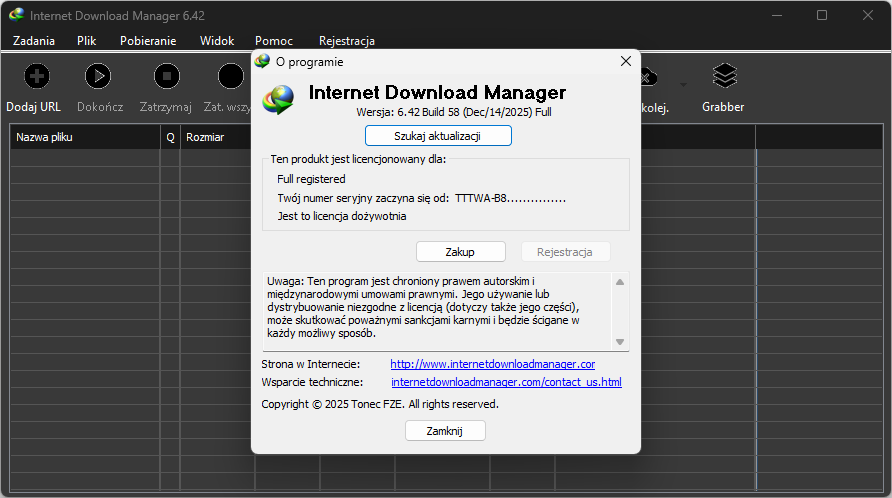
Task: Click the 'Strona w Internecie:' label
Action: coord(311,364)
